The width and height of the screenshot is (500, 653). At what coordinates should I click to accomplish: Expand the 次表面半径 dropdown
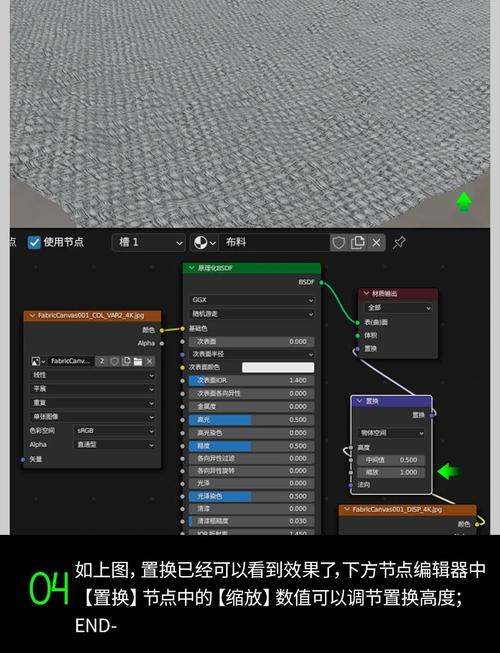[252, 354]
